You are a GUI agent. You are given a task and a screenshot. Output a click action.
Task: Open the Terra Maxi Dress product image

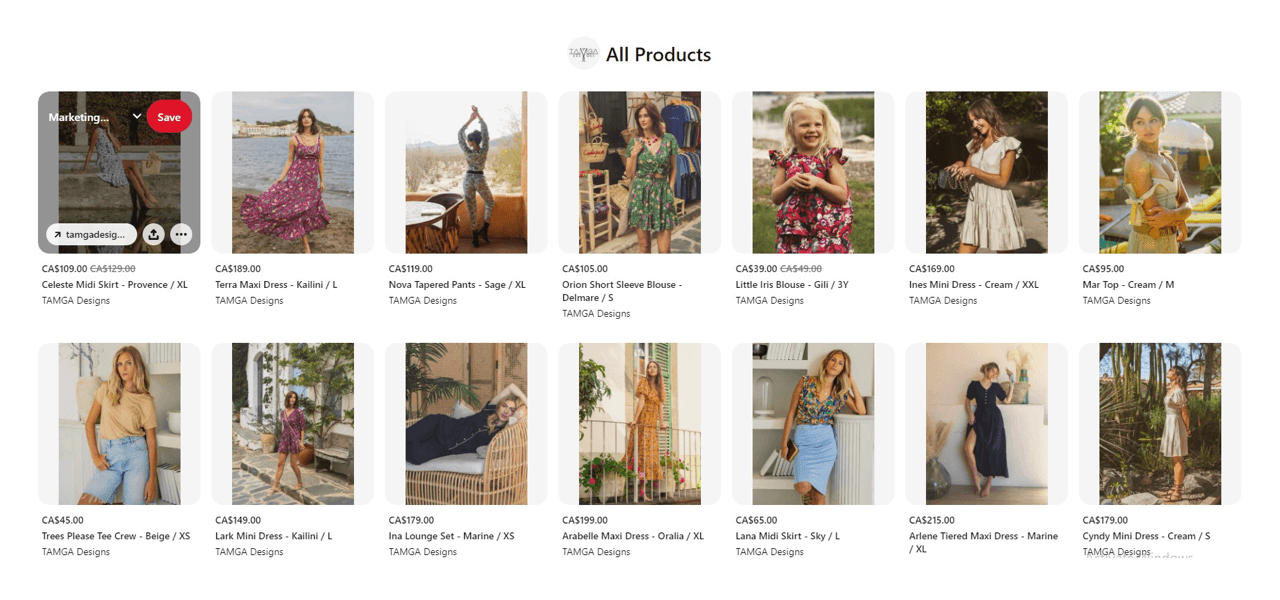coord(292,172)
